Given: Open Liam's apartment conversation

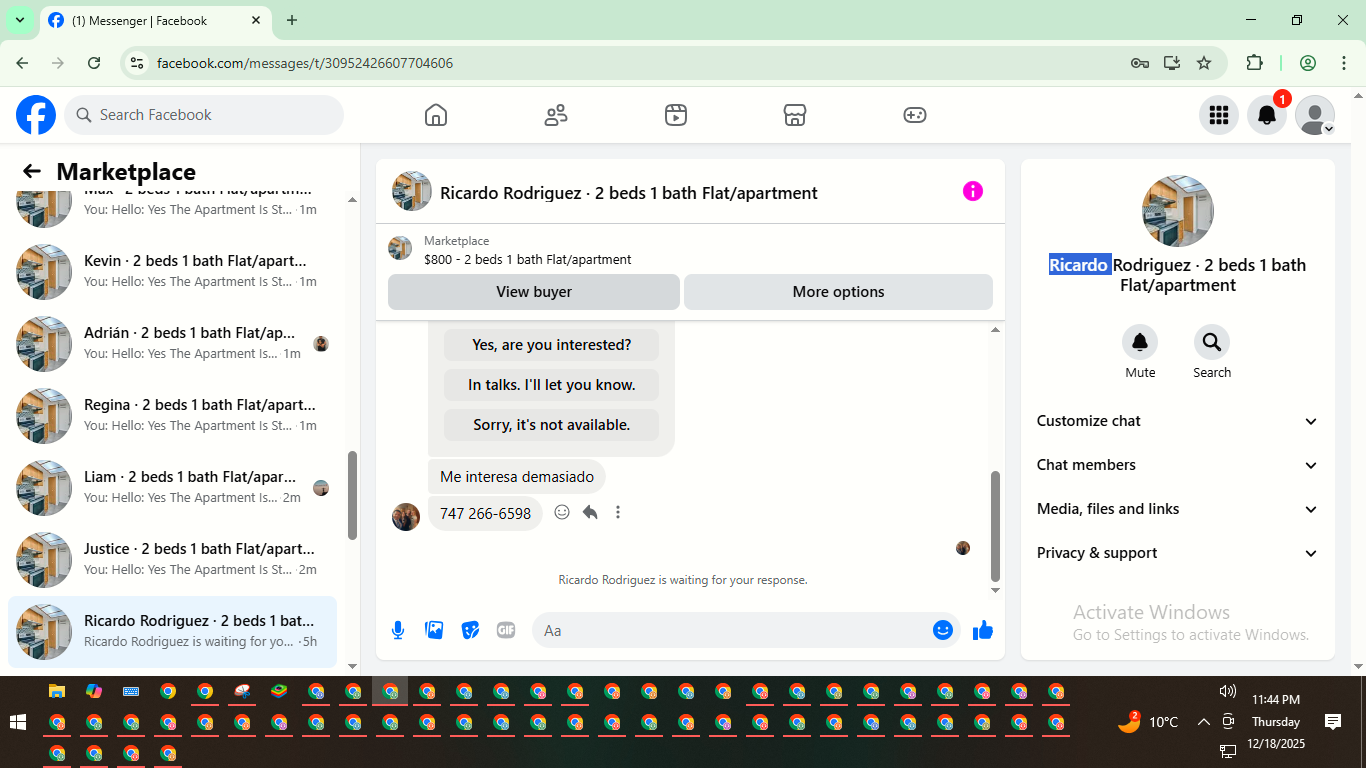Looking at the screenshot, I should (172, 488).
